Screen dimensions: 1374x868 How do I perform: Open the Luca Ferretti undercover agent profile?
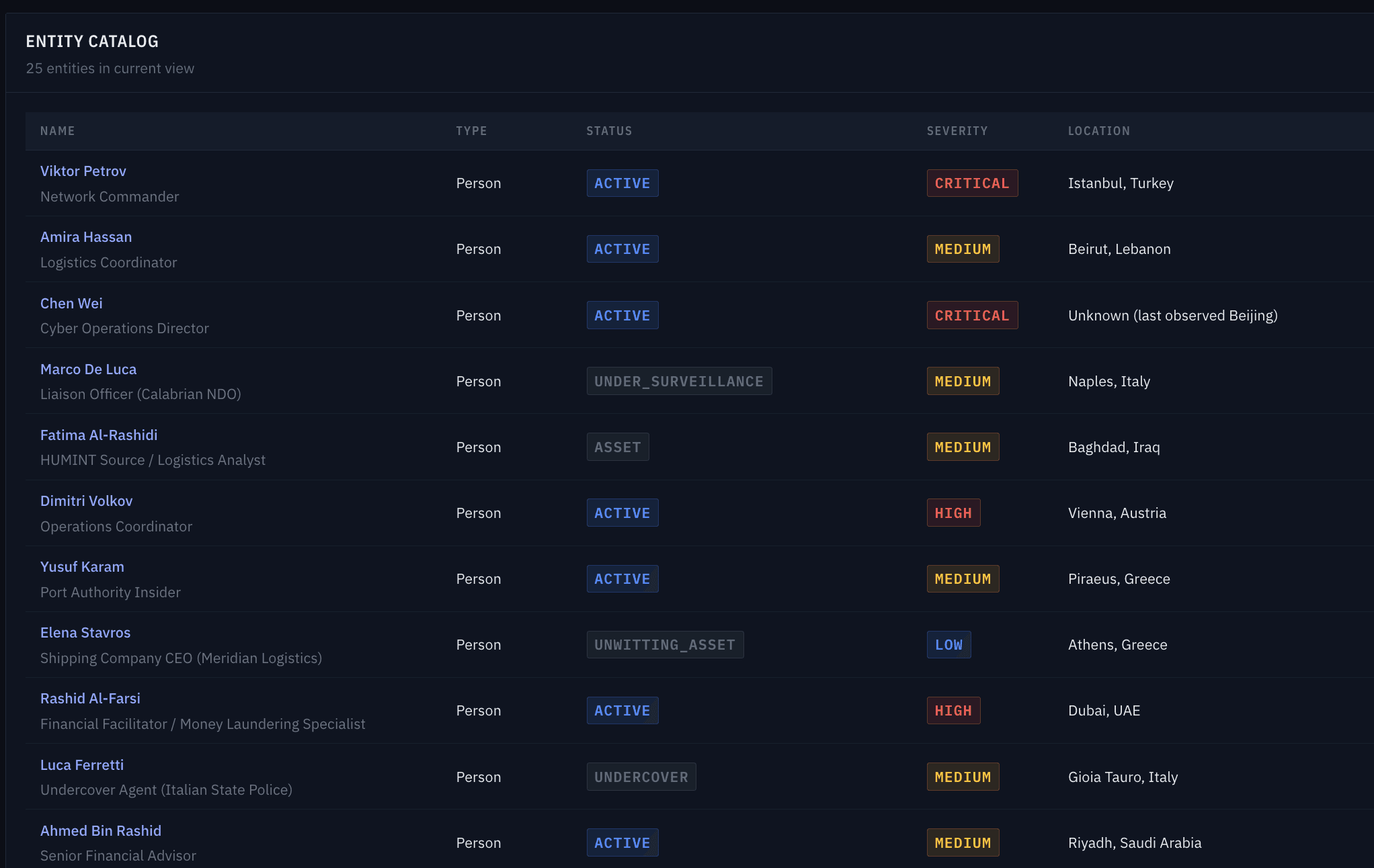click(81, 765)
